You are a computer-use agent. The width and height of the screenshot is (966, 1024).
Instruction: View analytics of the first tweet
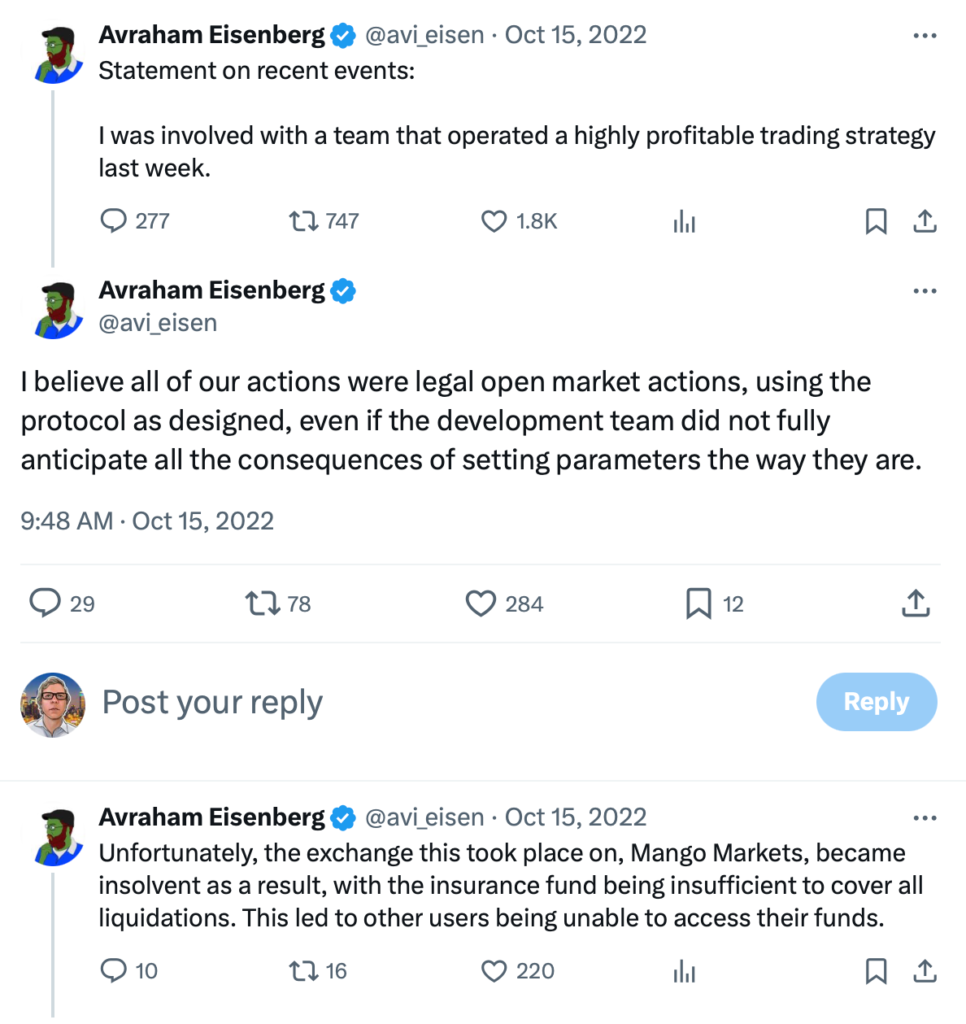[x=684, y=222]
